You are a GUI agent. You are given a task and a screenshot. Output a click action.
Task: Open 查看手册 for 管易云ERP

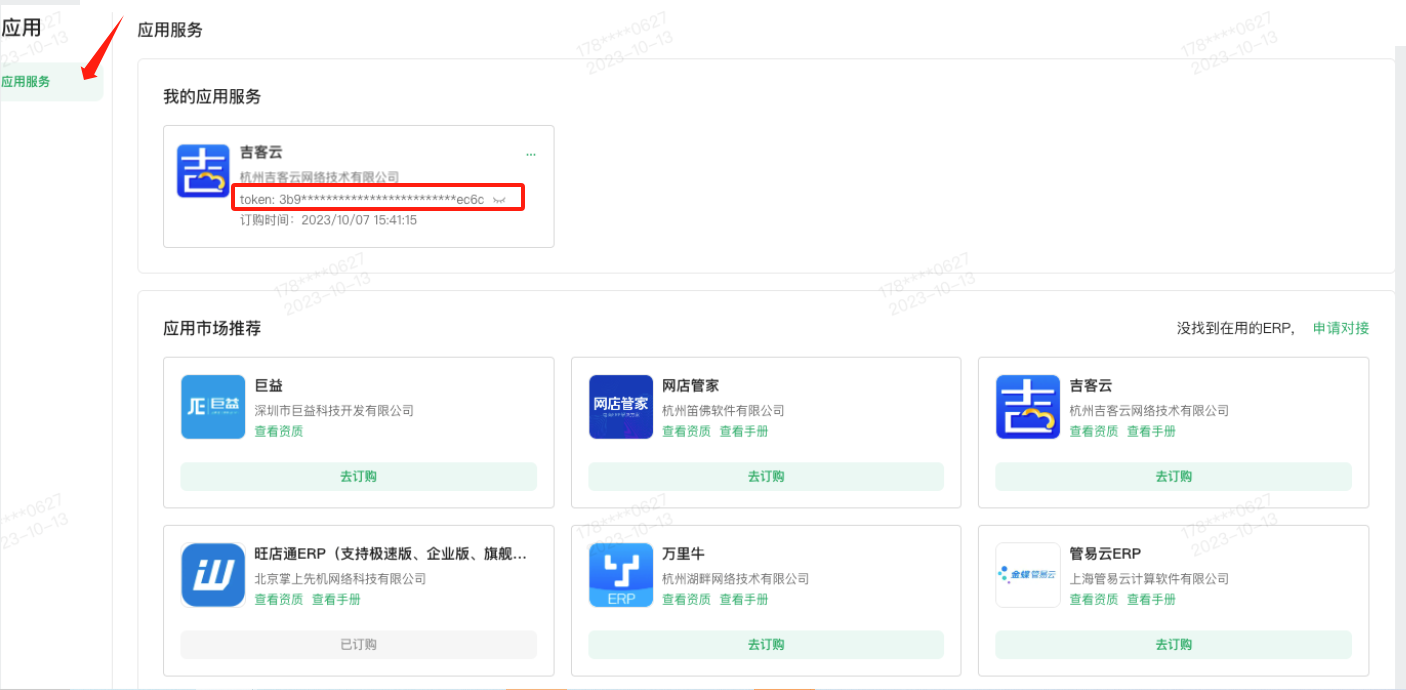point(1151,599)
